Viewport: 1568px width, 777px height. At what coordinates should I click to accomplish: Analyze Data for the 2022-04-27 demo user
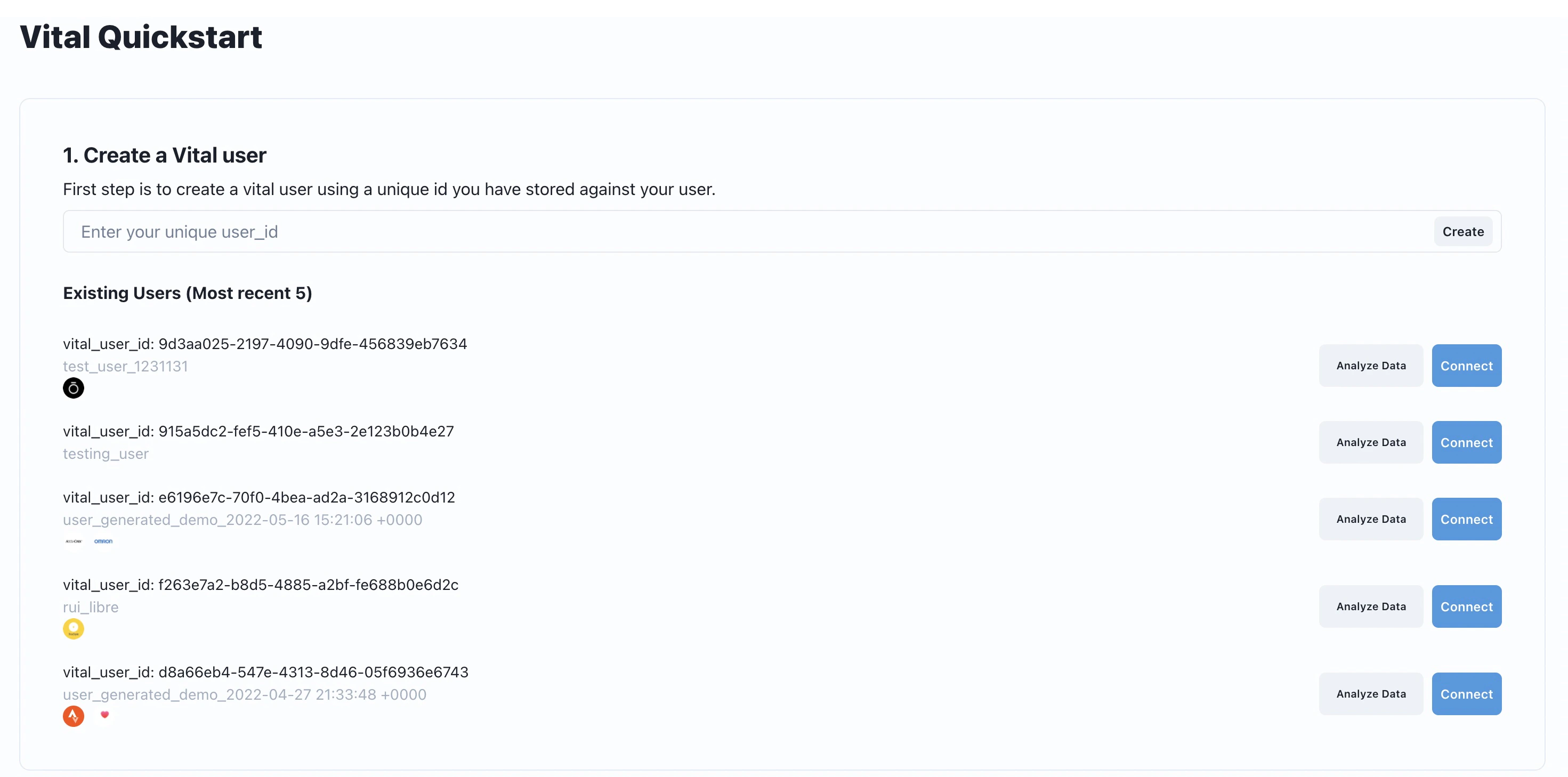pos(1371,694)
